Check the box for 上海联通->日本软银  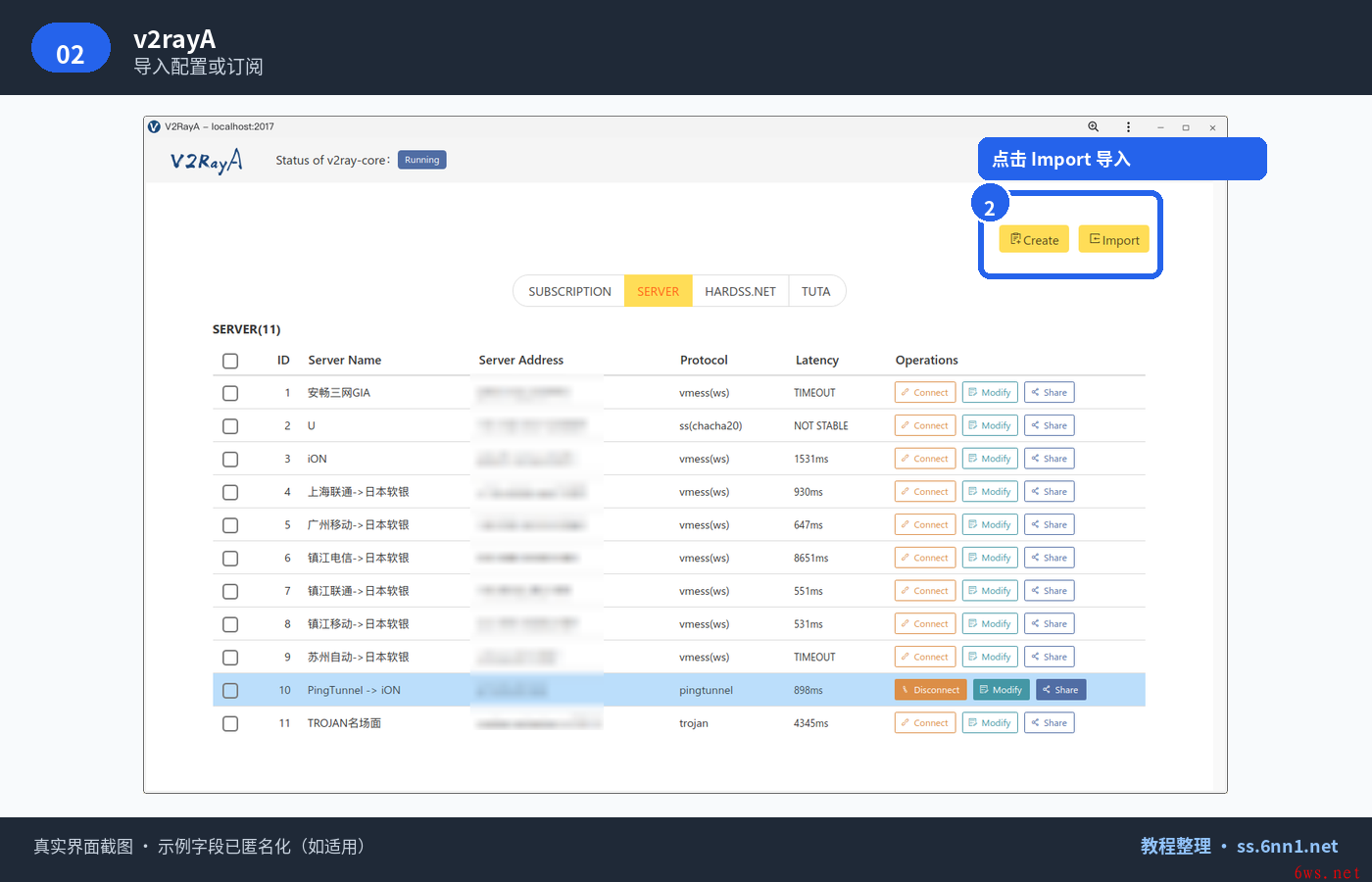pyautogui.click(x=230, y=492)
